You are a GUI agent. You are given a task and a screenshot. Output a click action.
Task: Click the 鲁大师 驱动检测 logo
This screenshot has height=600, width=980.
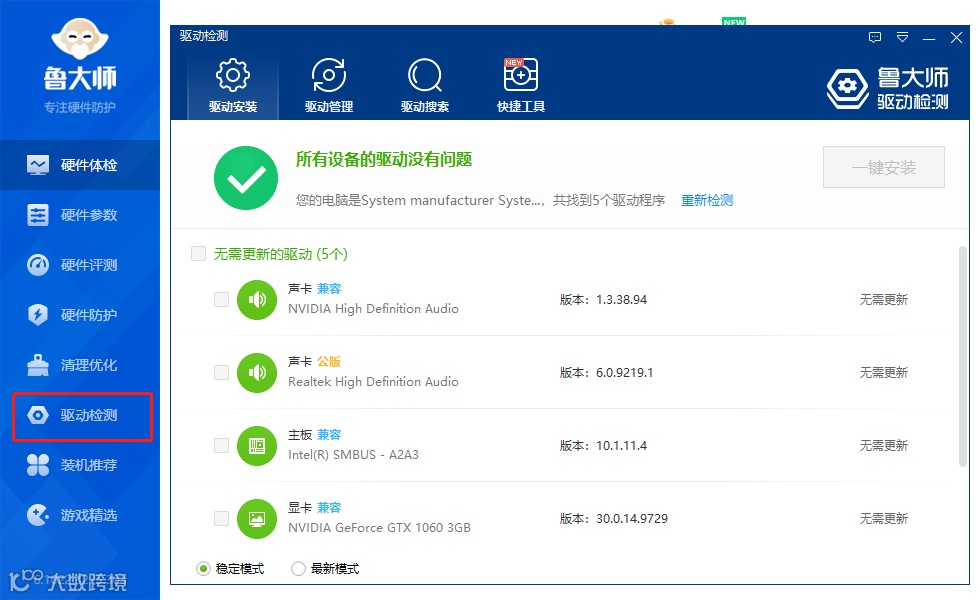(888, 88)
